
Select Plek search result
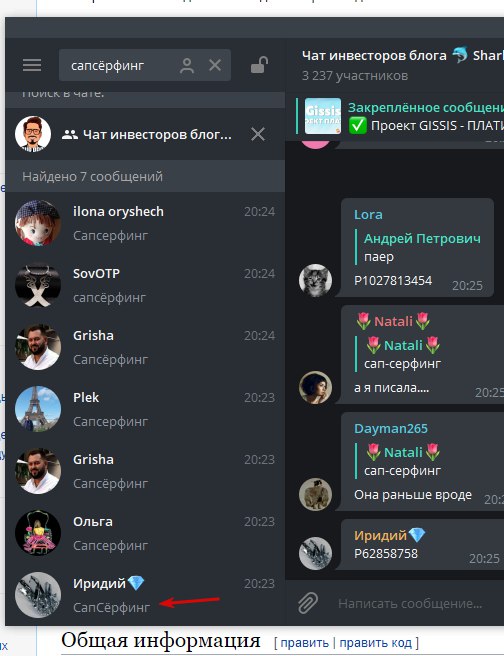(x=145, y=409)
